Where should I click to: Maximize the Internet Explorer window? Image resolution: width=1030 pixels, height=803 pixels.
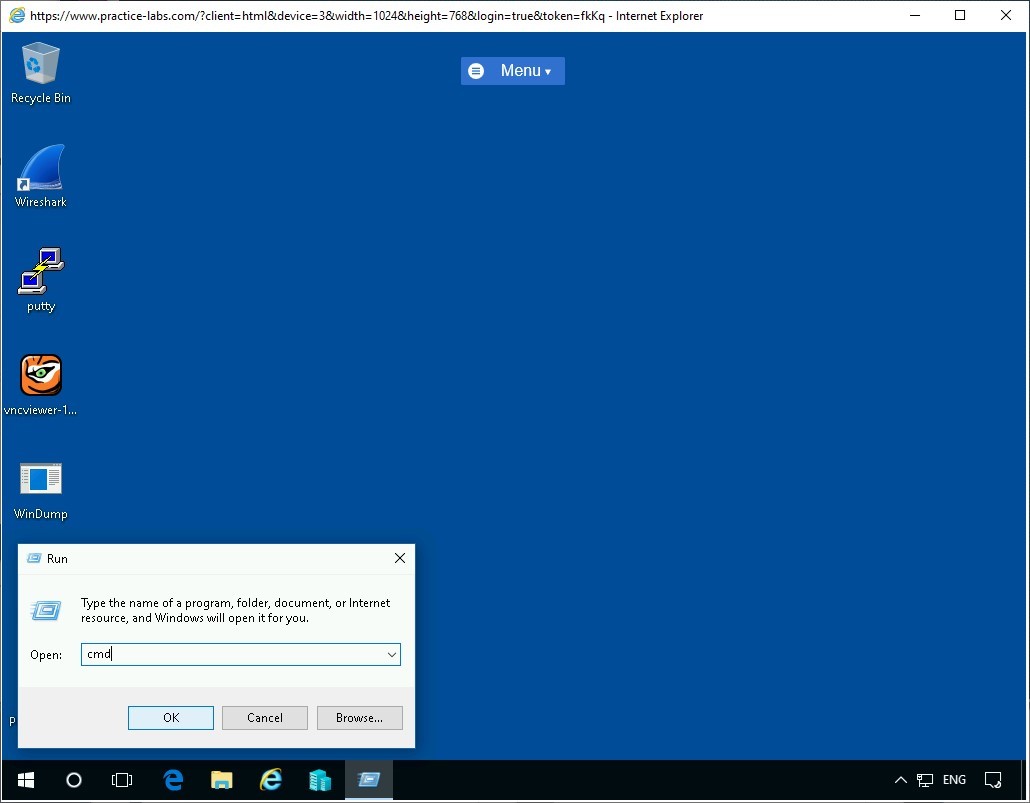(960, 15)
